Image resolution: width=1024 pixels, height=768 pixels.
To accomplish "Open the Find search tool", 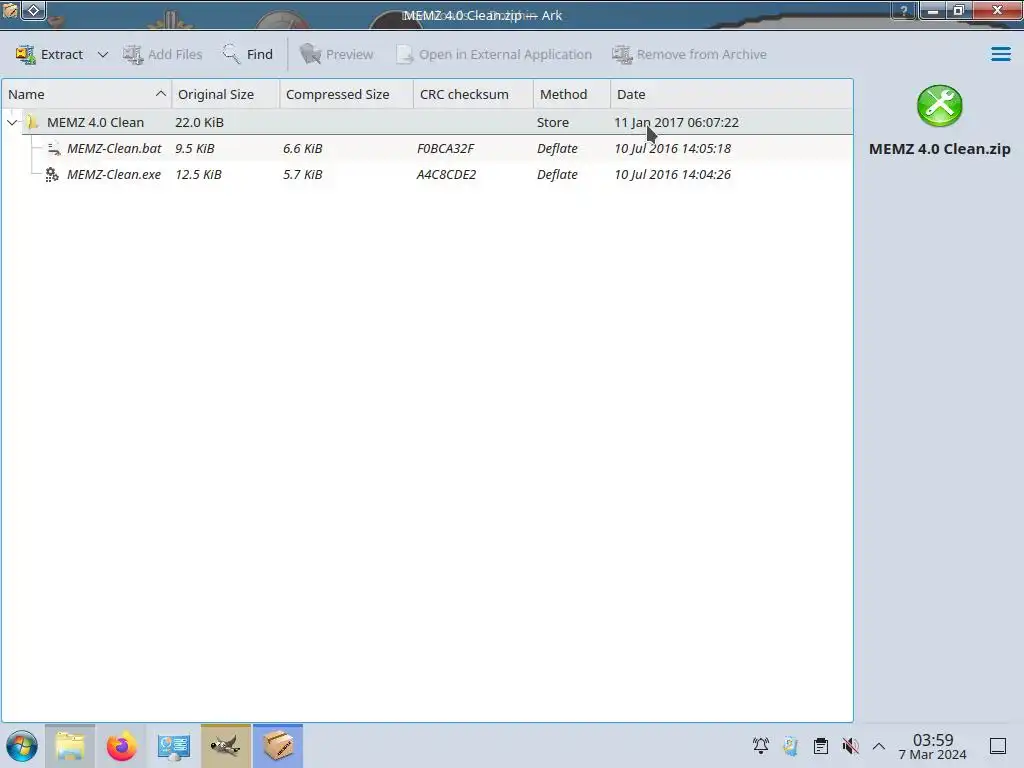I will click(x=248, y=54).
